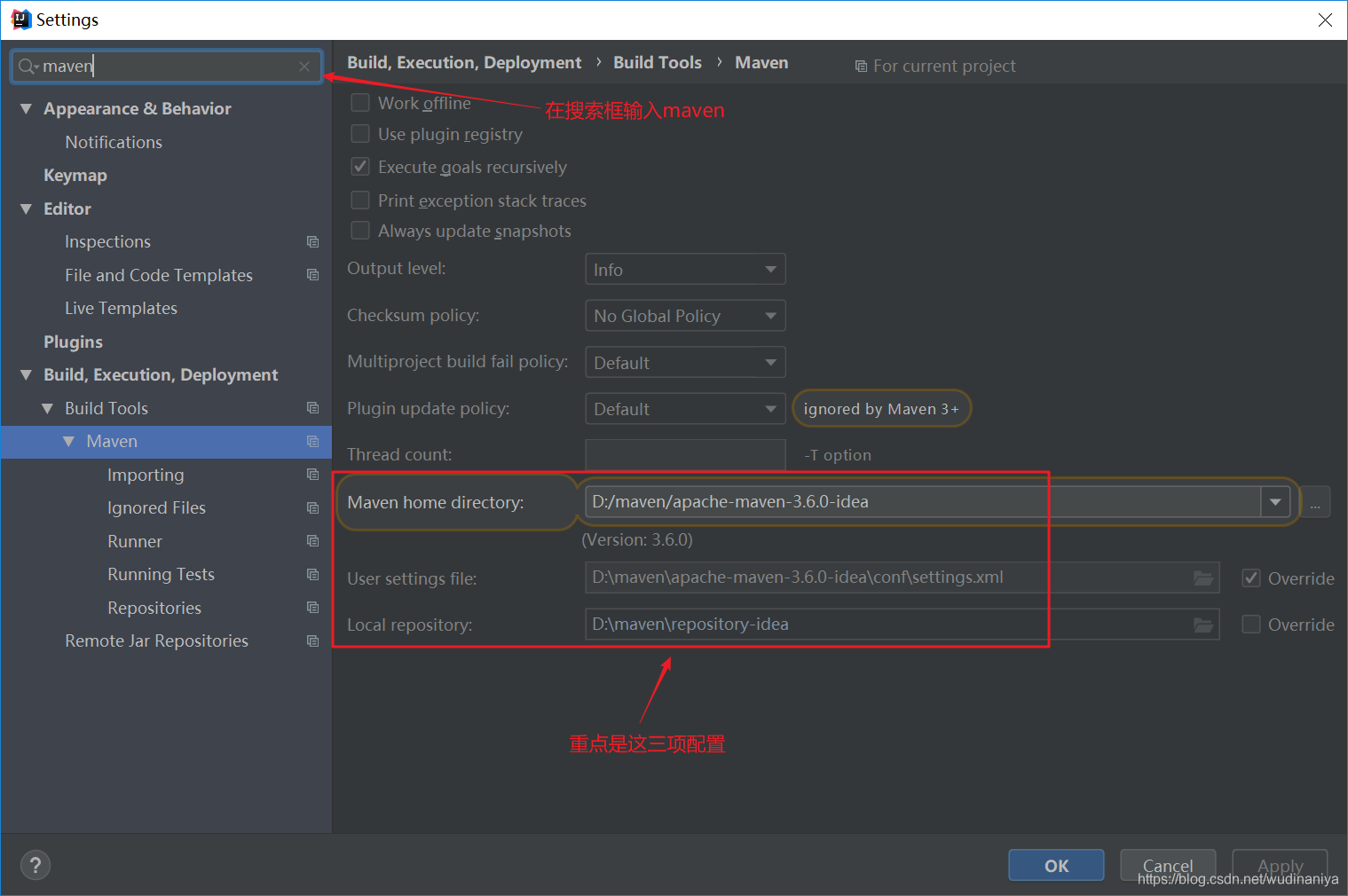The image size is (1348, 896).
Task: Click the project-level icon beside Running Tests
Action: point(312,575)
